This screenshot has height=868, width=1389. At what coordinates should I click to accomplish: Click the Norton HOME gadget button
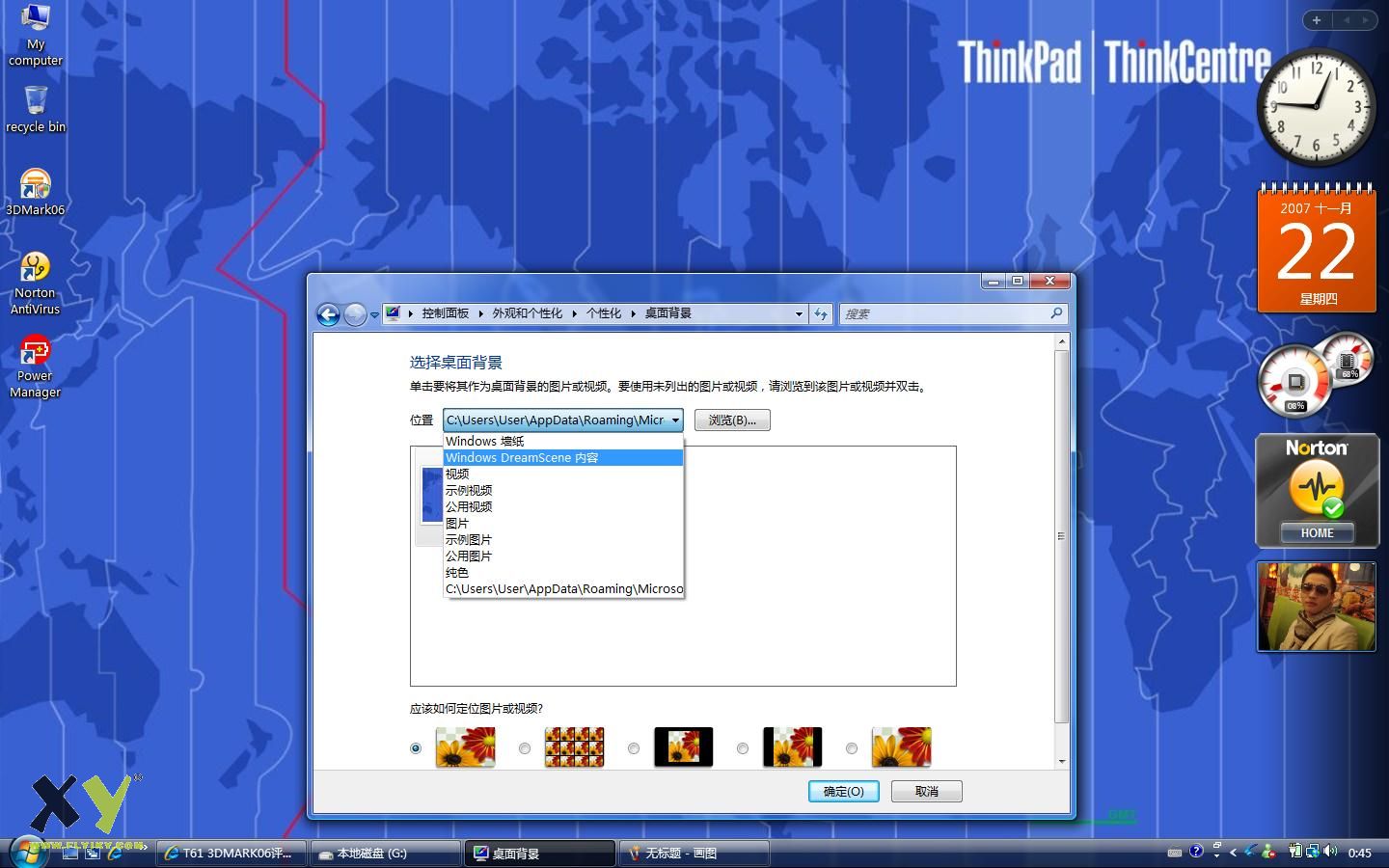click(1317, 532)
